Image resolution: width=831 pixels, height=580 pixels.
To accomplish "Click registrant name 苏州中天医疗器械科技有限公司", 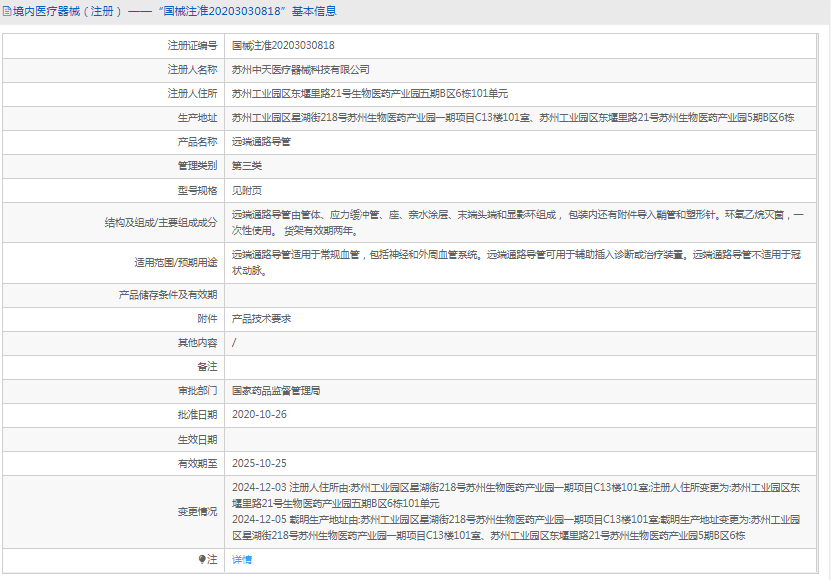I will (x=300, y=69).
